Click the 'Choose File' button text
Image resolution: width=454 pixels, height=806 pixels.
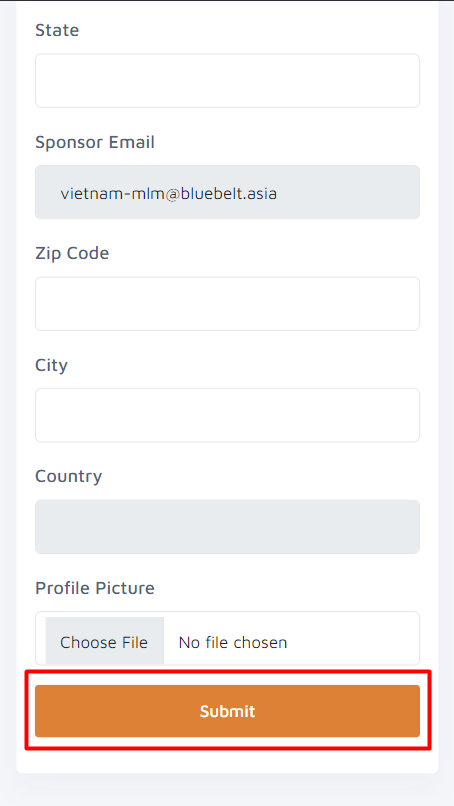pyautogui.click(x=104, y=643)
